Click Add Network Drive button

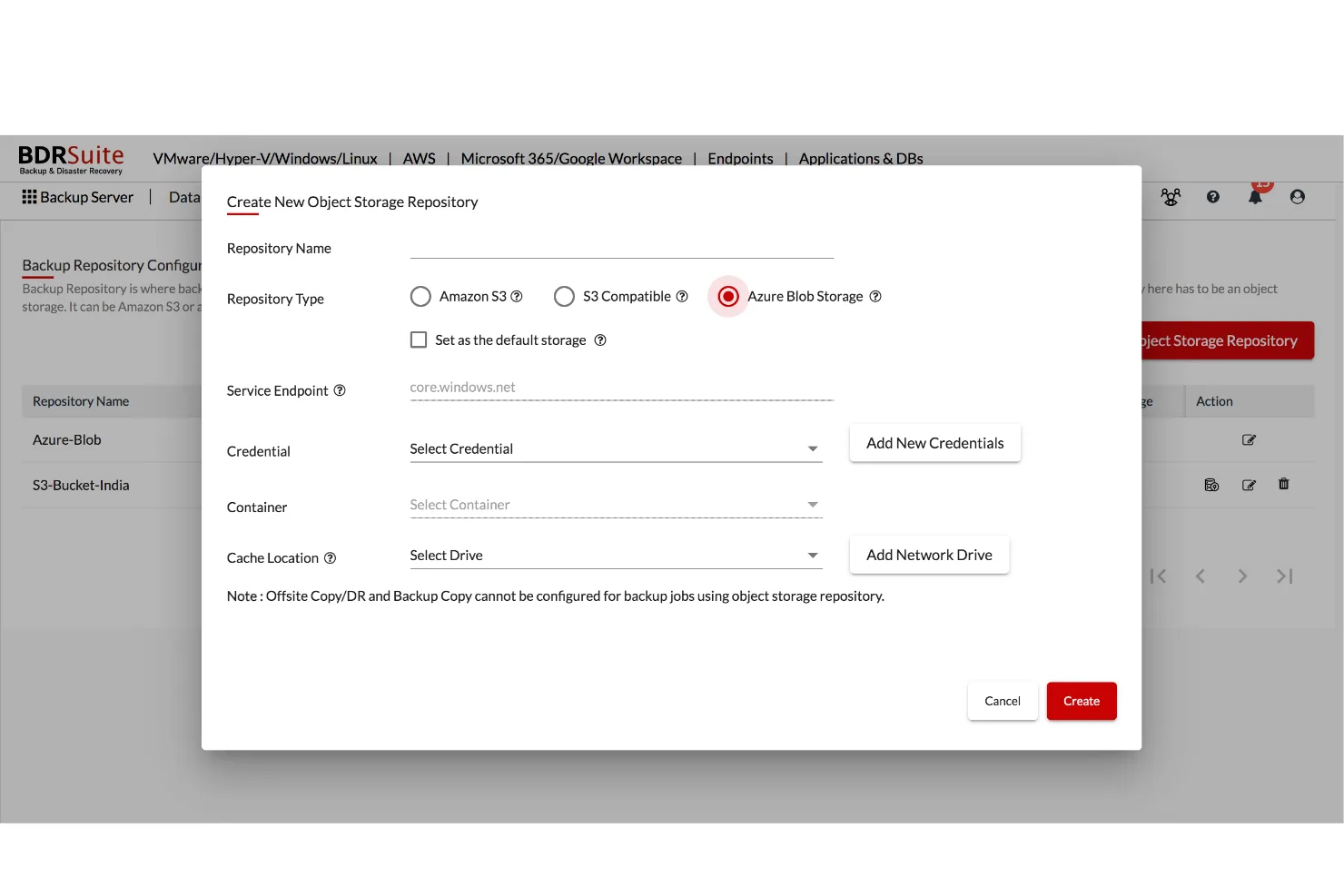click(x=929, y=555)
